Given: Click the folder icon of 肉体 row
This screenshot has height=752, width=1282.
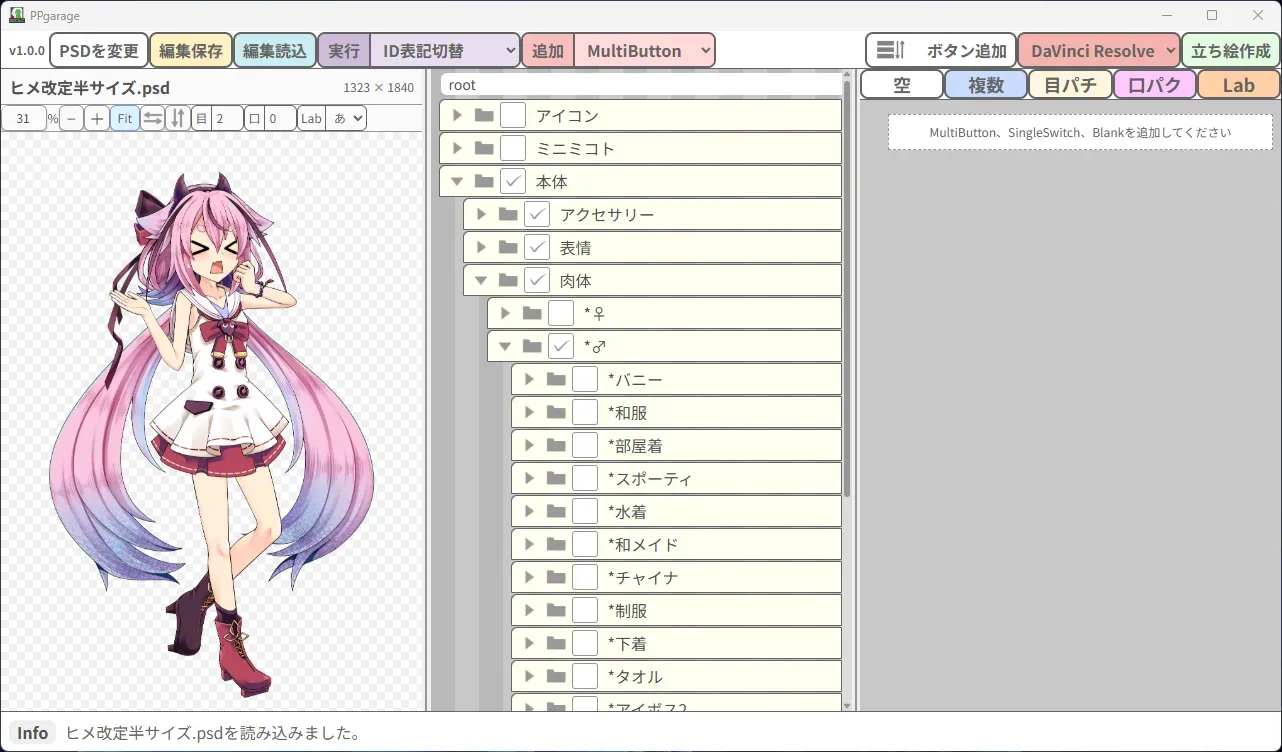Looking at the screenshot, I should (x=509, y=280).
